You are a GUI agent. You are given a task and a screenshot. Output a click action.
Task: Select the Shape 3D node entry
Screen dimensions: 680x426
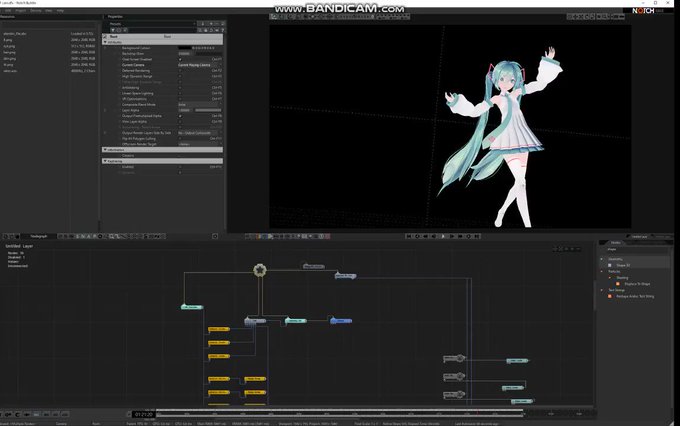point(623,265)
